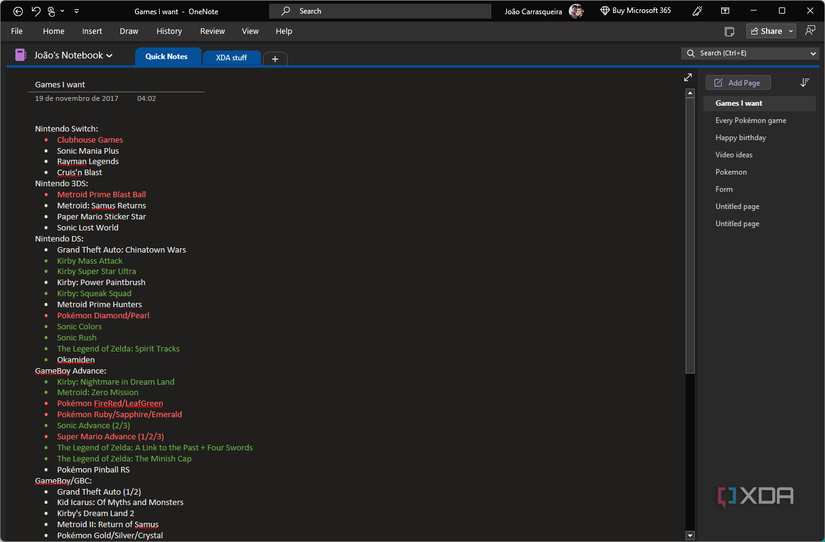
Task: Click the purple notebook icon
Action: [x=21, y=55]
